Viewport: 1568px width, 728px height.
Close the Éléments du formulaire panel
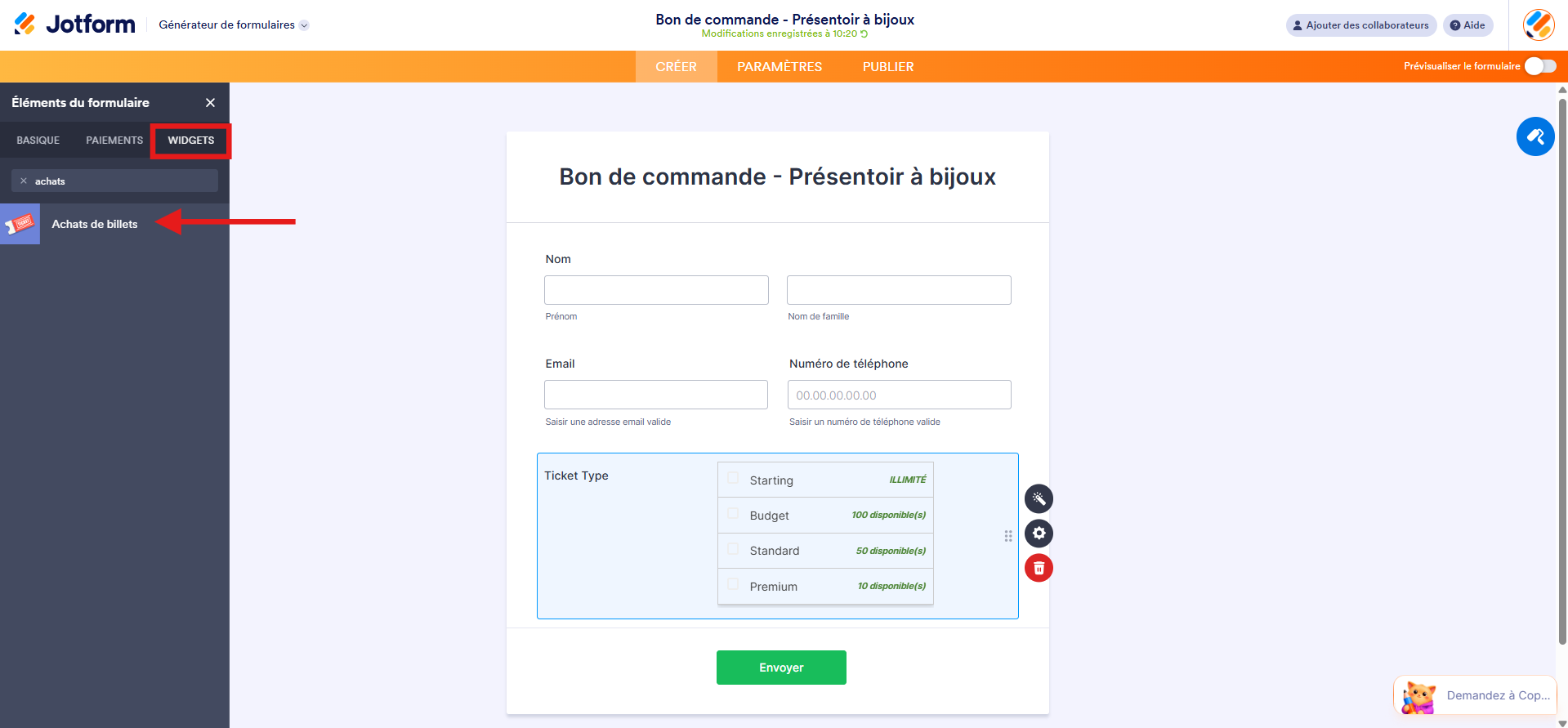coord(210,102)
